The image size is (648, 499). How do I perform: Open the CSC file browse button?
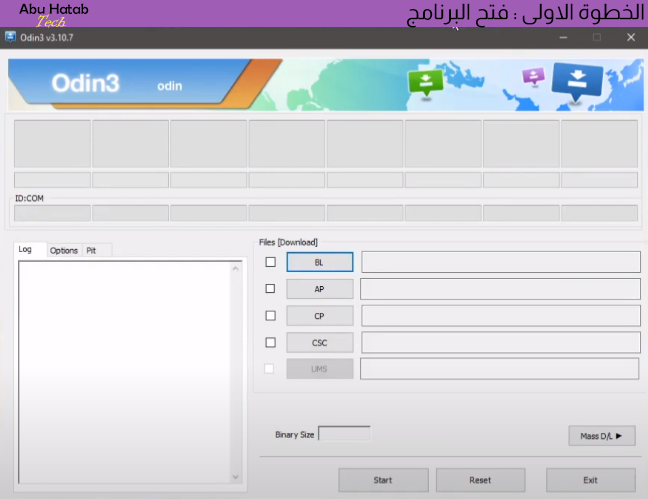click(320, 343)
